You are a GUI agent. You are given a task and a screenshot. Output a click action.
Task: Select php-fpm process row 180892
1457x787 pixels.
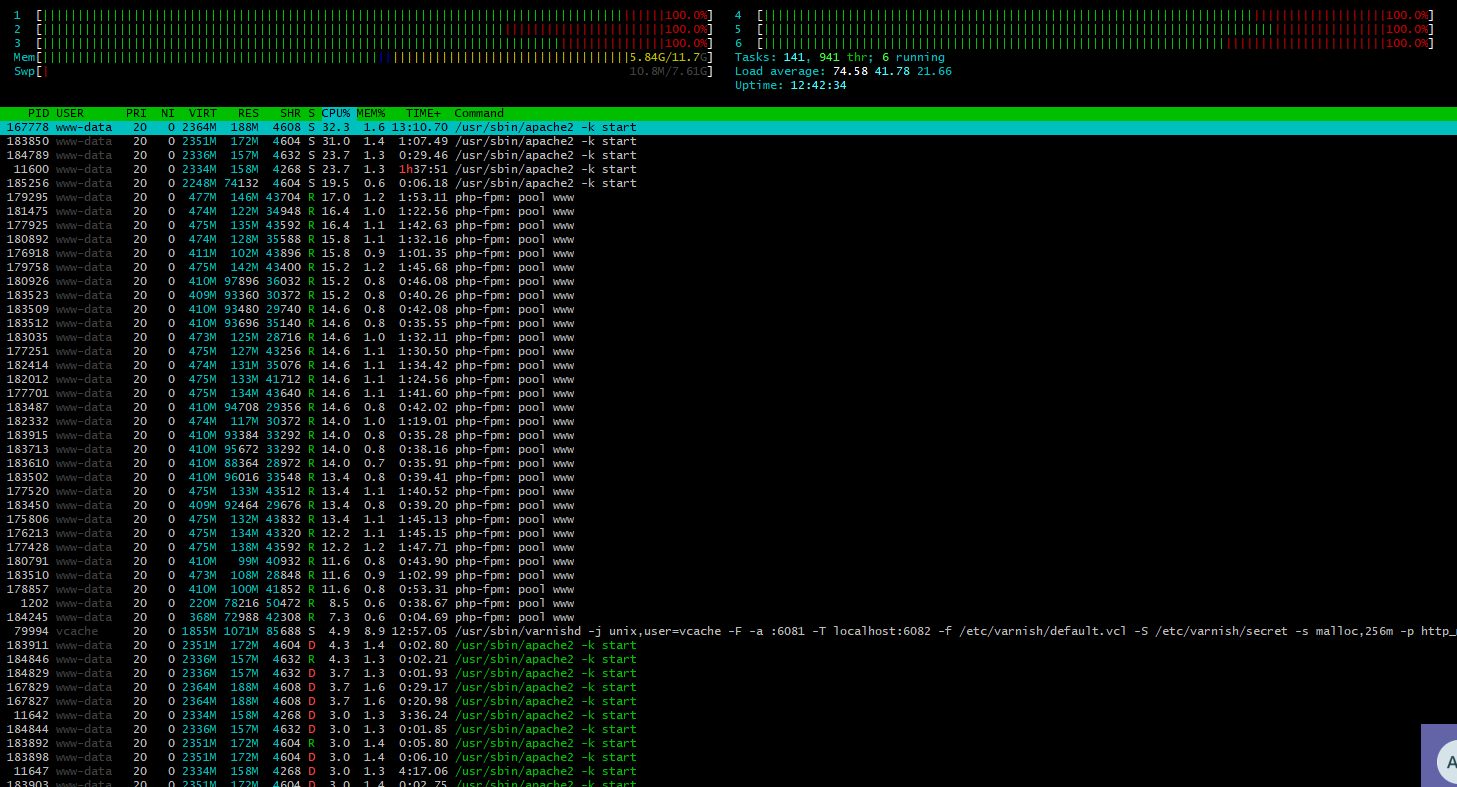click(x=728, y=239)
